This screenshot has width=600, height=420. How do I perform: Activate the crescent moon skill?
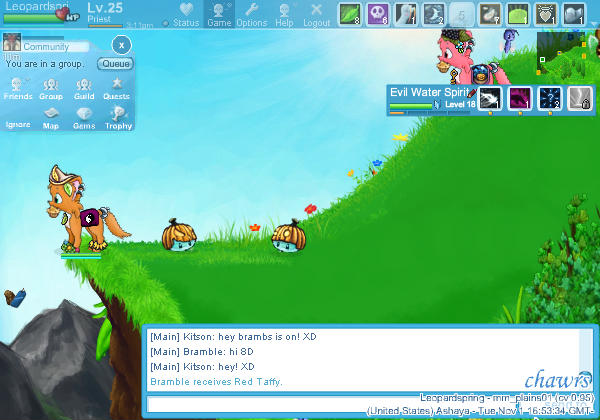[434, 14]
